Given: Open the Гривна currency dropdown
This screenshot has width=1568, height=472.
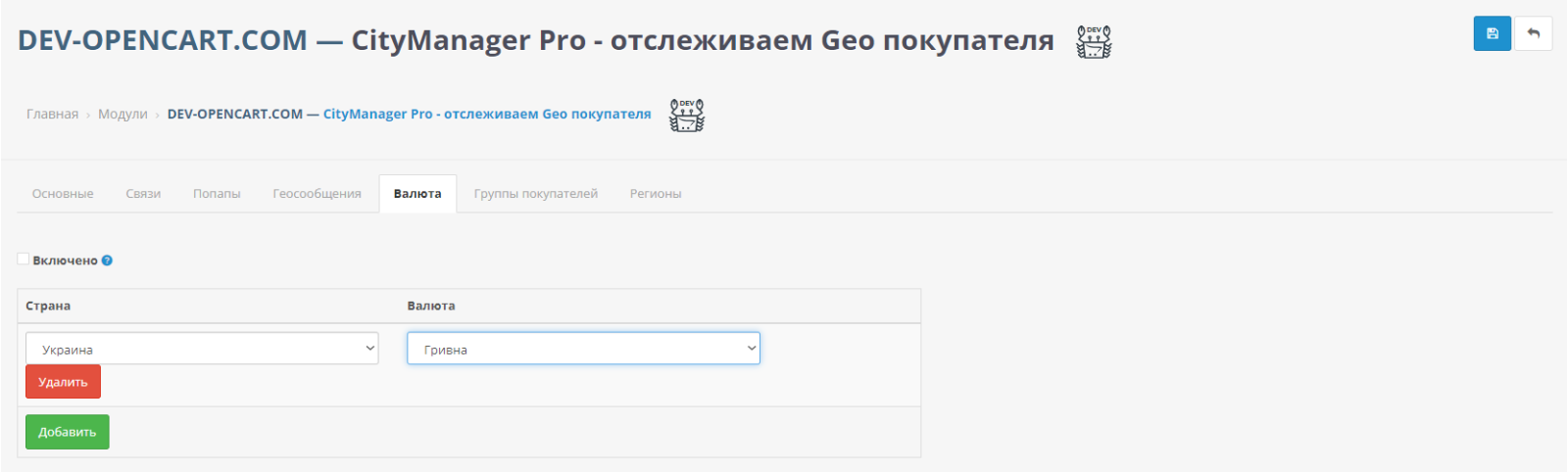Looking at the screenshot, I should [583, 349].
